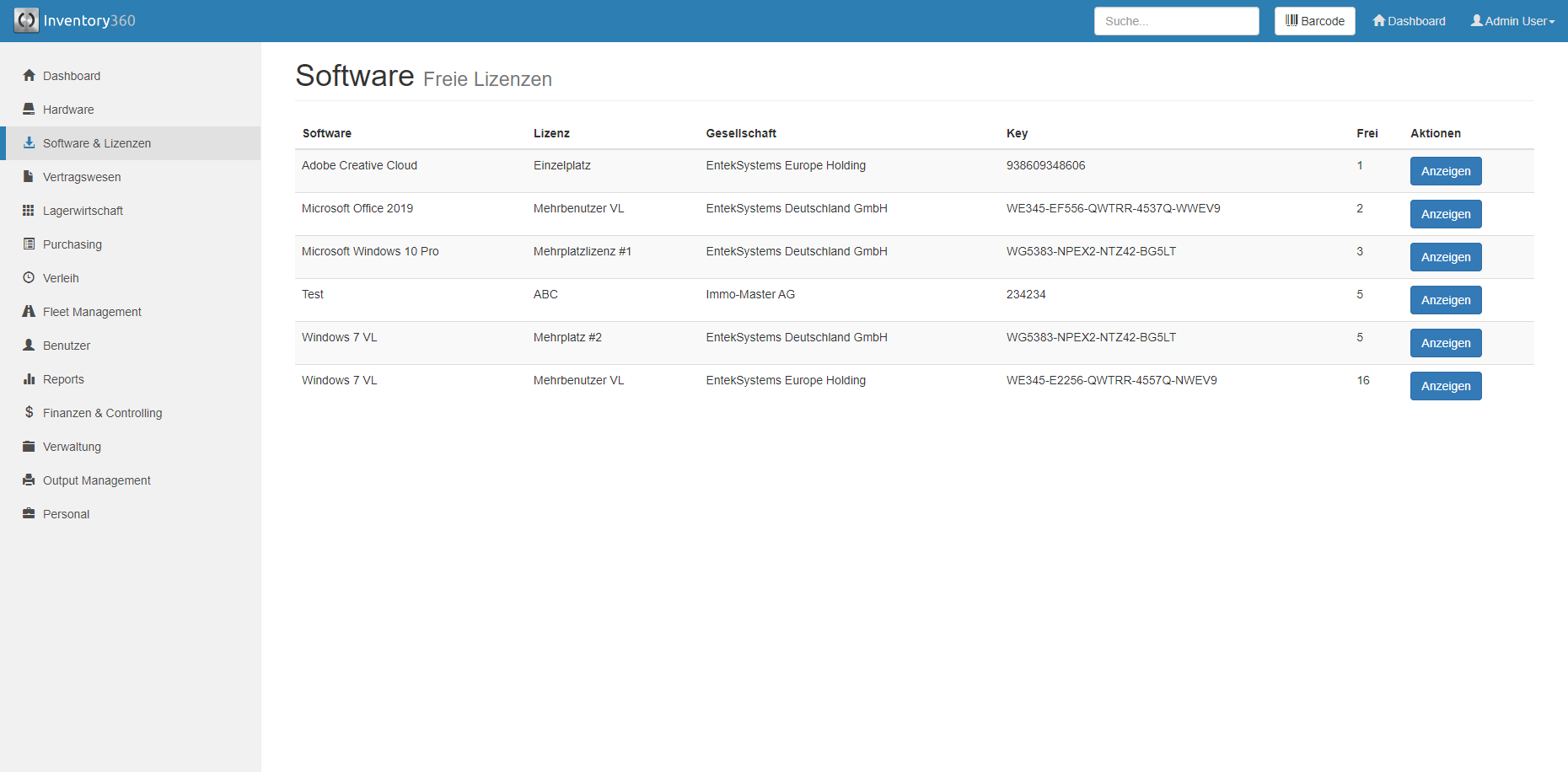Click the Fleet Management road icon

tap(29, 312)
